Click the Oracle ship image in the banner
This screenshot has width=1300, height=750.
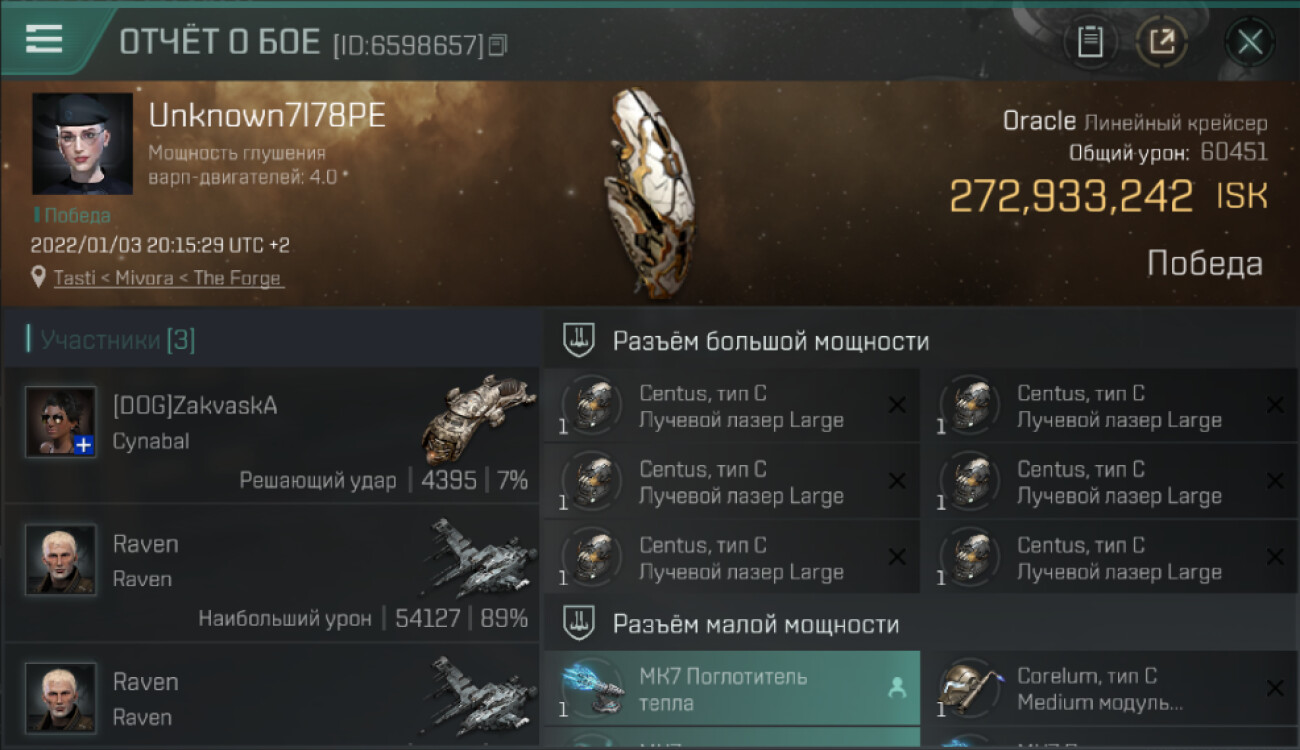pyautogui.click(x=650, y=192)
